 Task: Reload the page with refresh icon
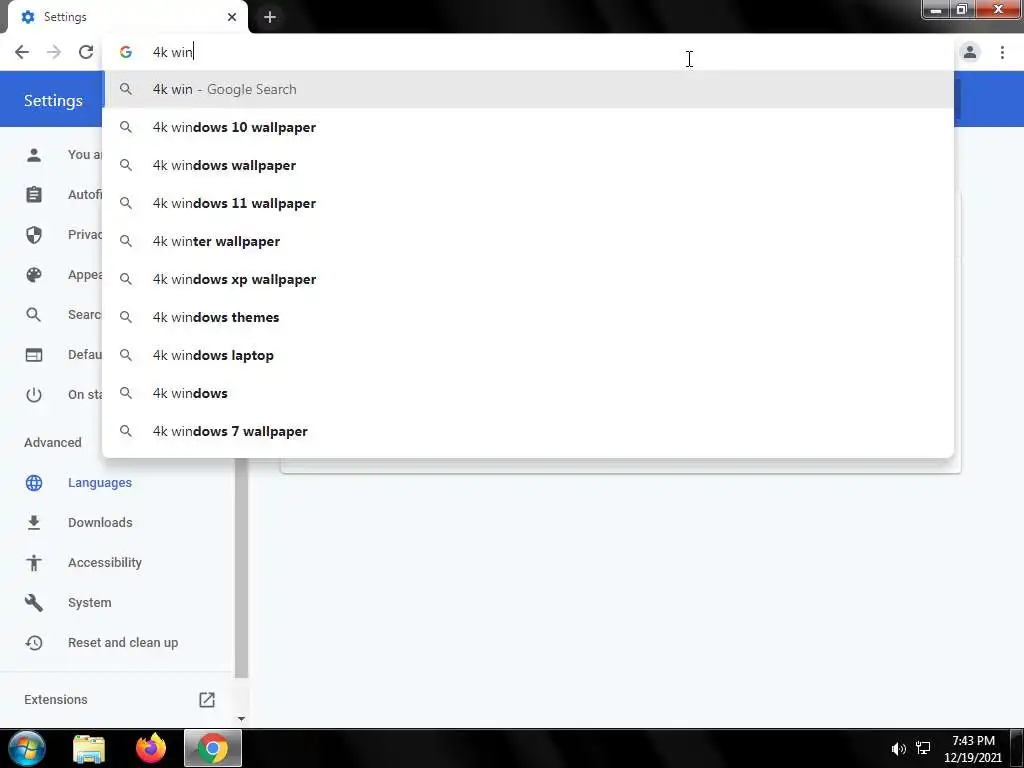click(86, 52)
